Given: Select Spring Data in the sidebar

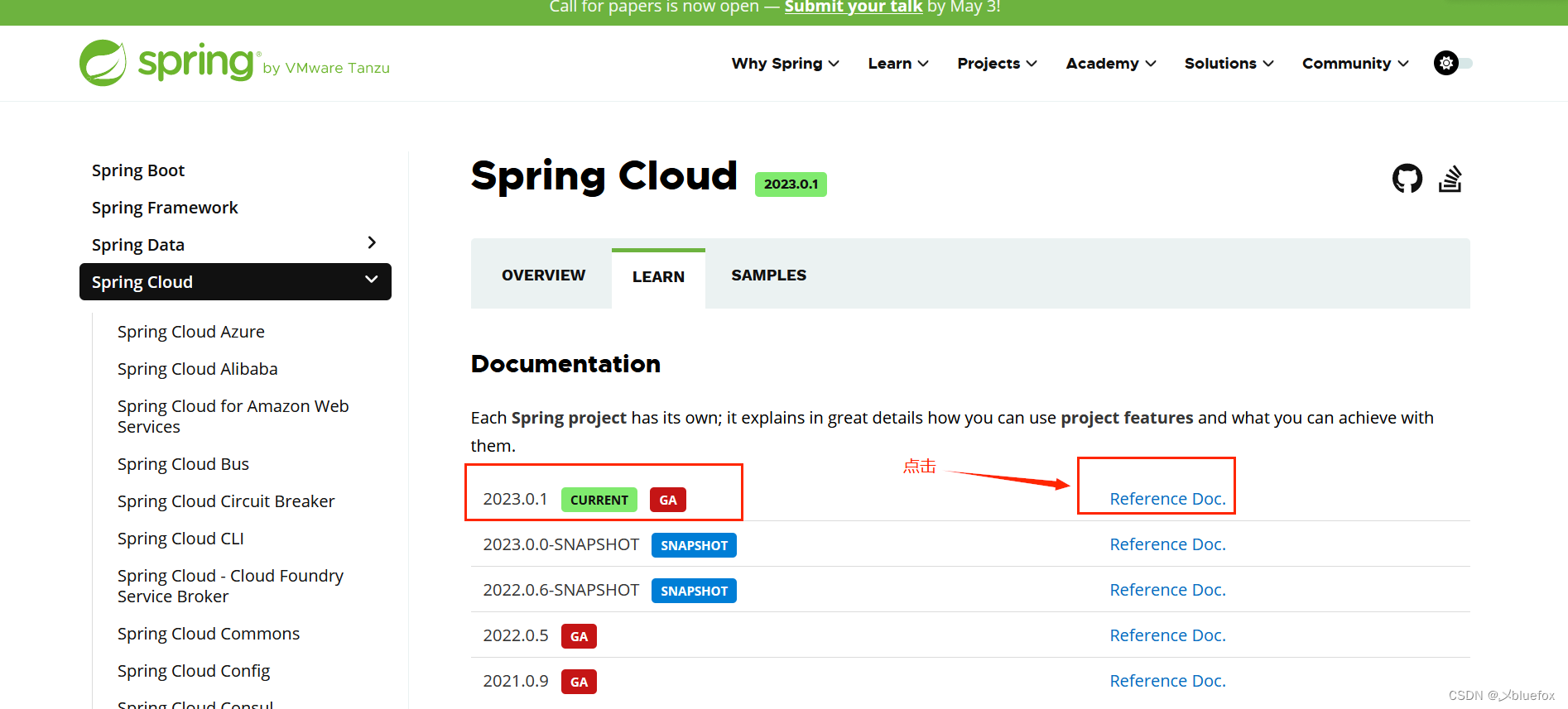Looking at the screenshot, I should click(x=138, y=245).
